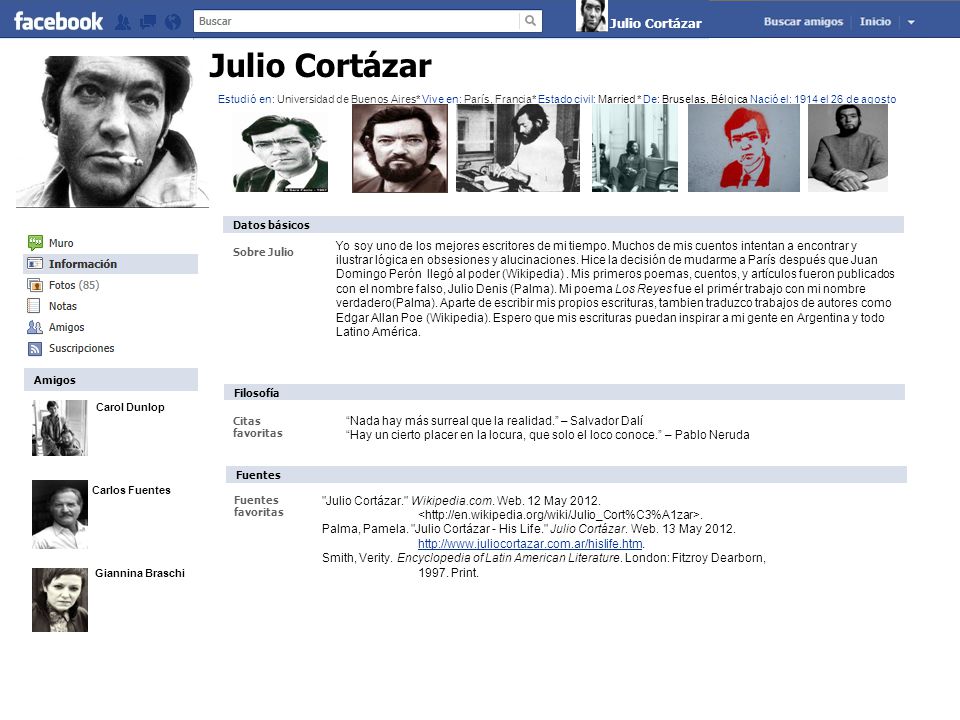Focus the Buscar search field
Viewport: 960px width, 720px height.
357,21
